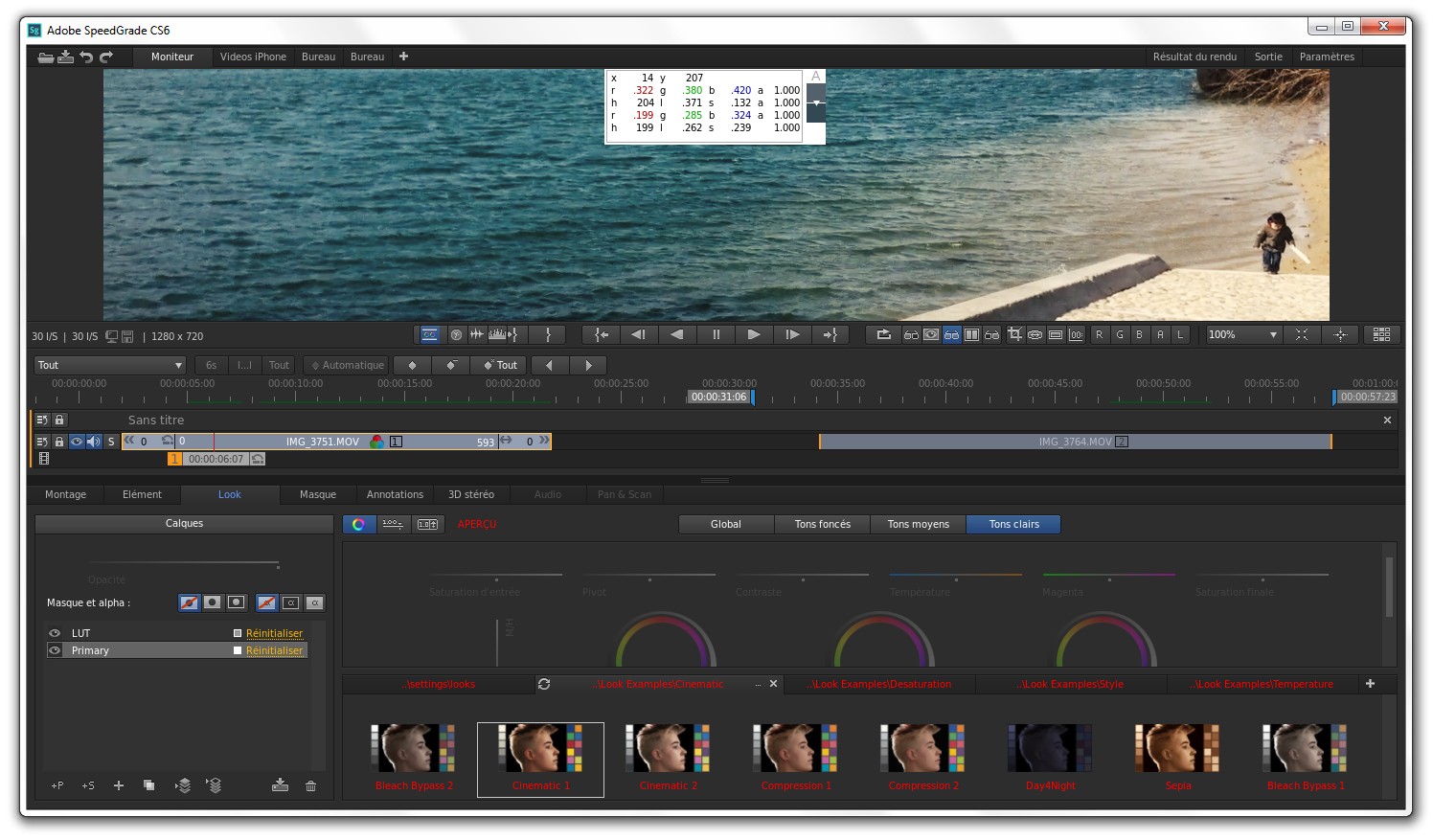Click the color wheel view icon
Viewport: 1433px width, 840px height.
pyautogui.click(x=358, y=524)
